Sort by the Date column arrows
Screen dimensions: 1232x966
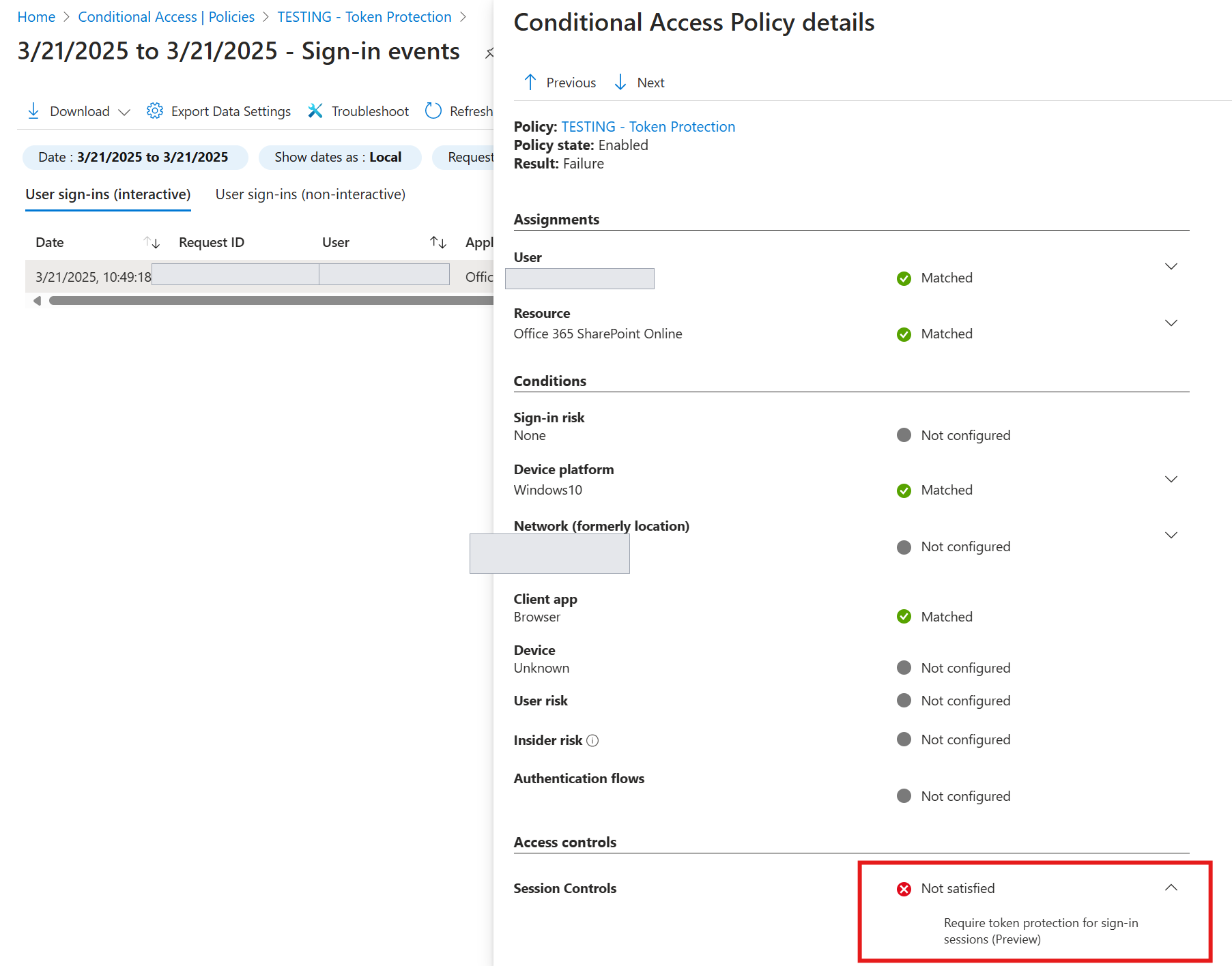coord(152,242)
